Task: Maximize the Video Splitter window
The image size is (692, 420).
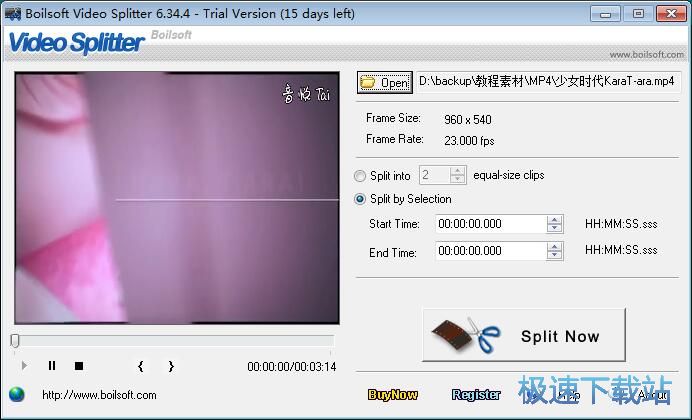Action: [x=638, y=14]
